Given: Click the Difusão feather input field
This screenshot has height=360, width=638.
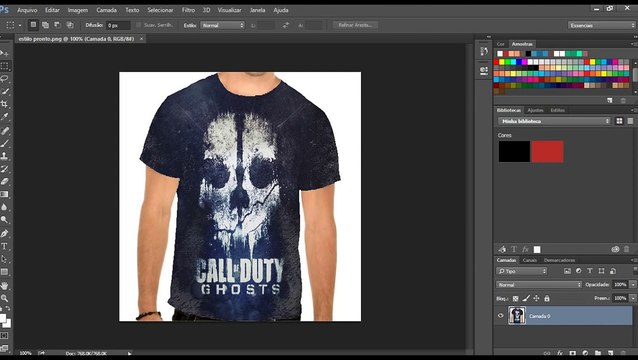Looking at the screenshot, I should click(118, 25).
